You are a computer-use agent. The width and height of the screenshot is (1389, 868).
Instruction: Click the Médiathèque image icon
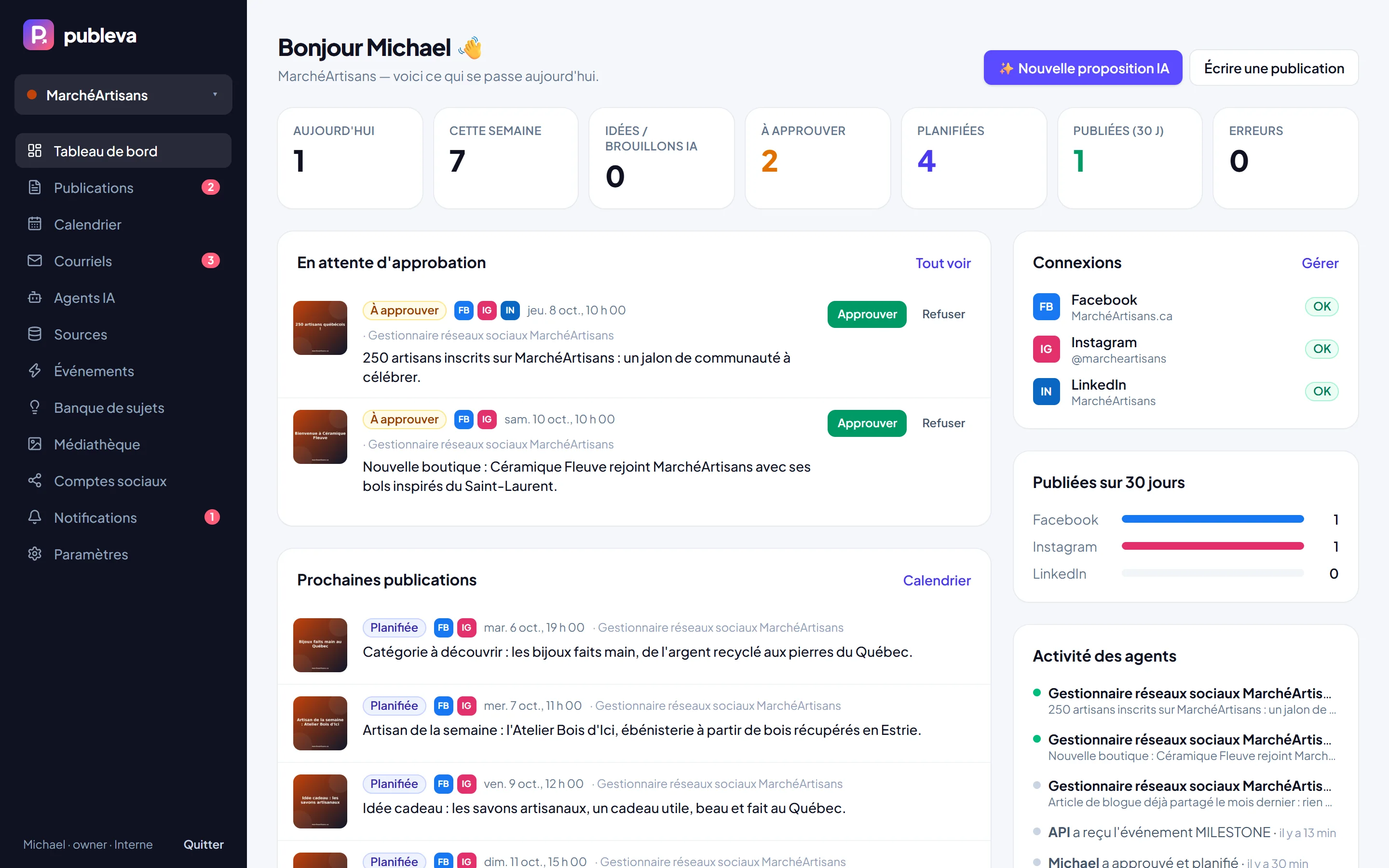pos(35,444)
